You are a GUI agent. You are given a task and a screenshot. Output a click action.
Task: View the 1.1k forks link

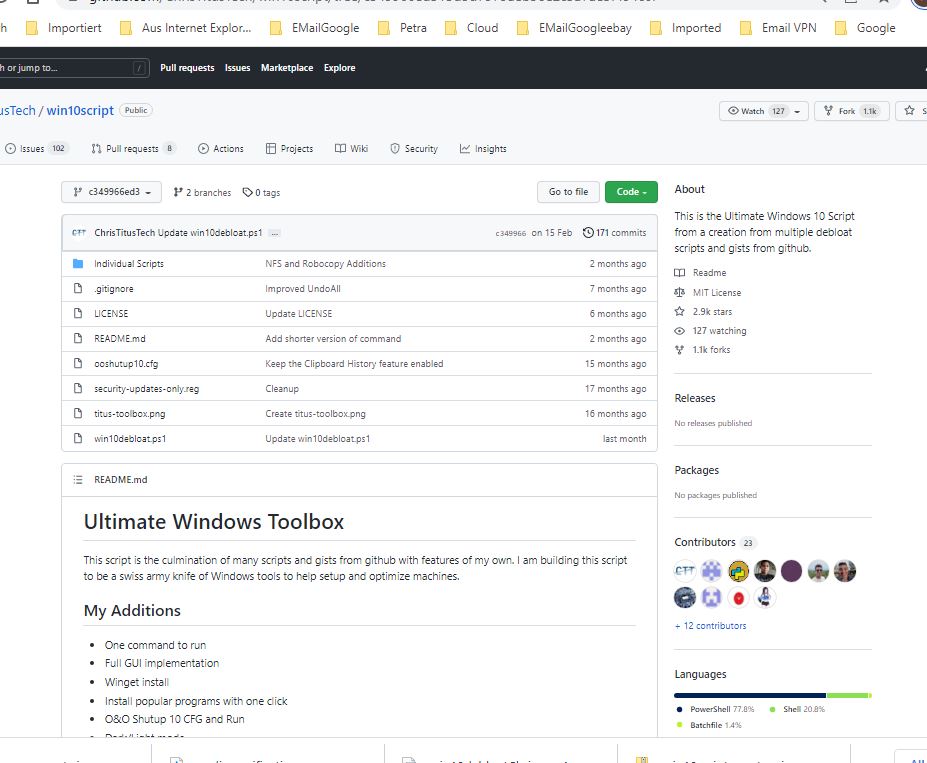(x=703, y=350)
